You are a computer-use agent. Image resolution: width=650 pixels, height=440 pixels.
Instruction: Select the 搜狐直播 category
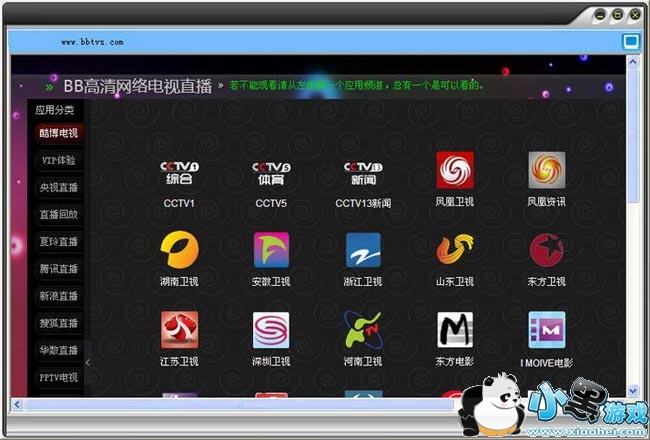pos(59,323)
